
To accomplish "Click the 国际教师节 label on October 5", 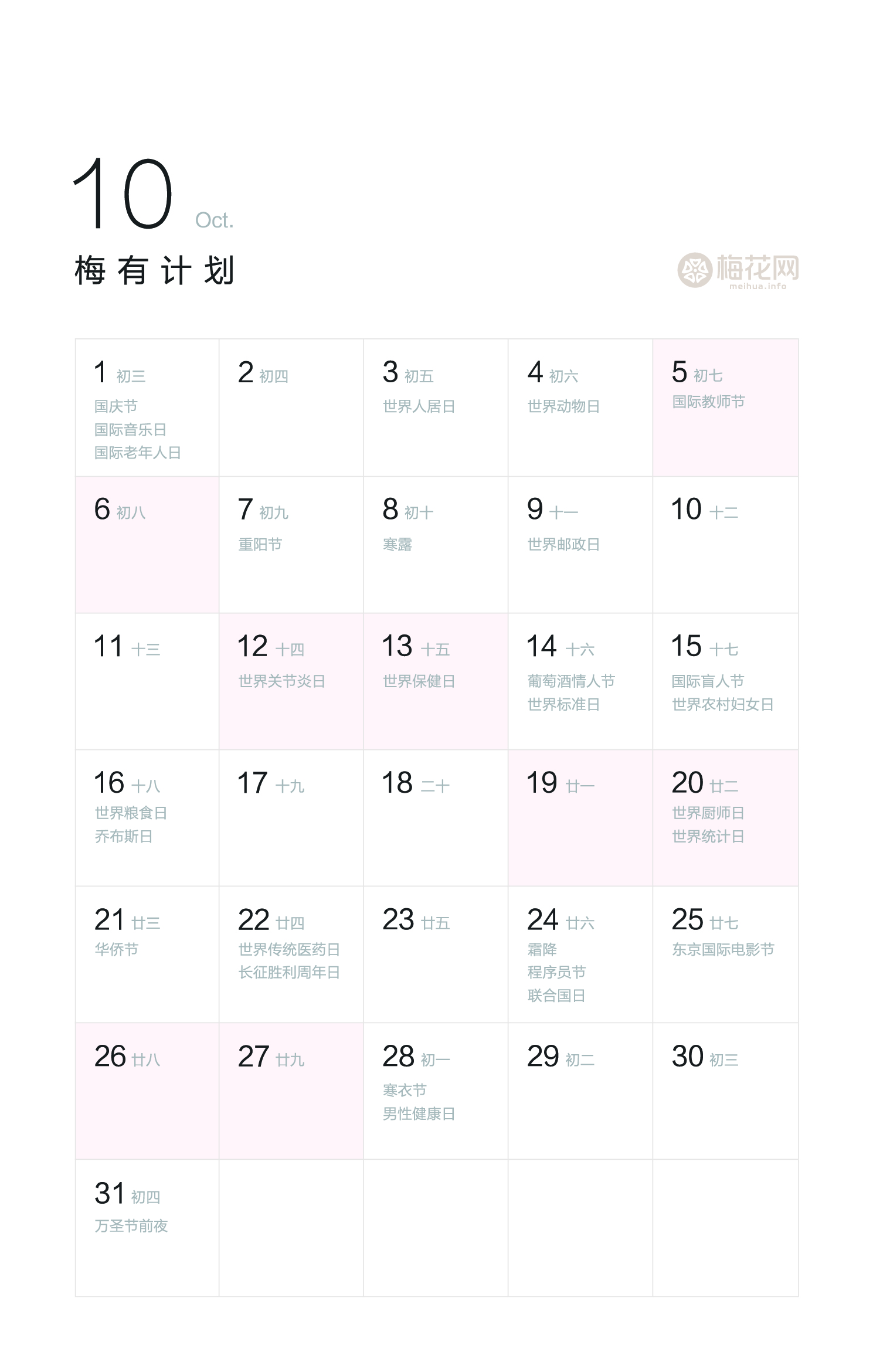I will (x=708, y=402).
